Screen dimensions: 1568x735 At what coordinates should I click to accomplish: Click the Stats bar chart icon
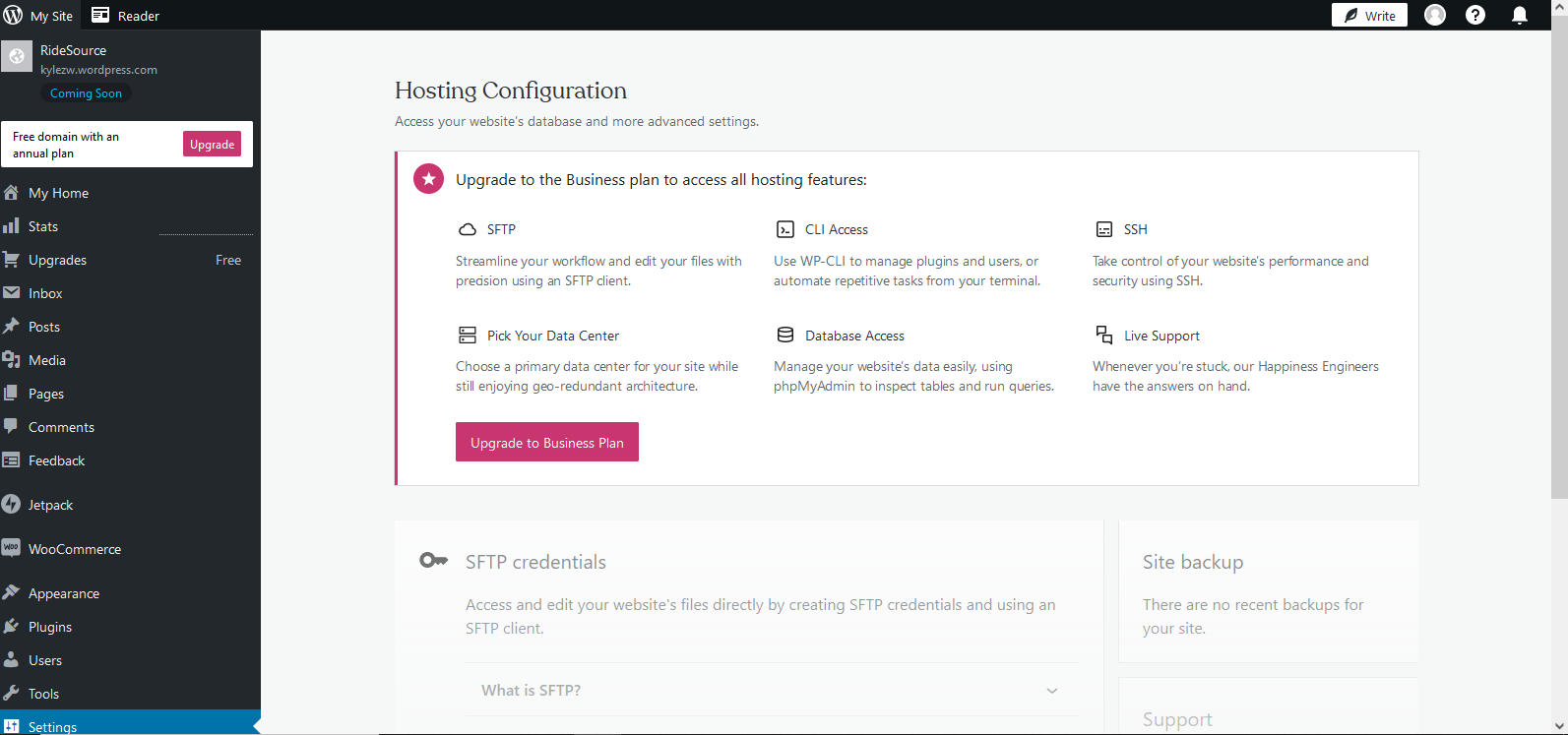[12, 226]
